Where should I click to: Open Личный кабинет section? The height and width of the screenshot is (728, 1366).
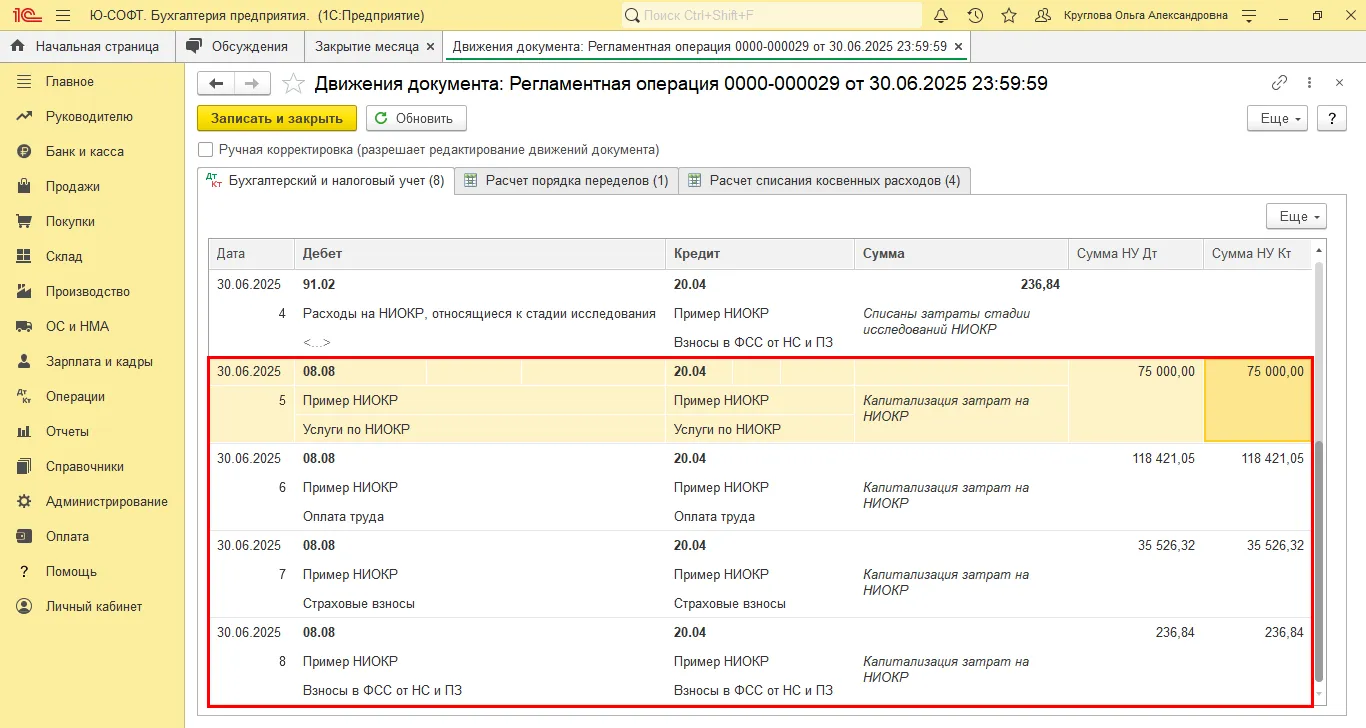(x=94, y=607)
